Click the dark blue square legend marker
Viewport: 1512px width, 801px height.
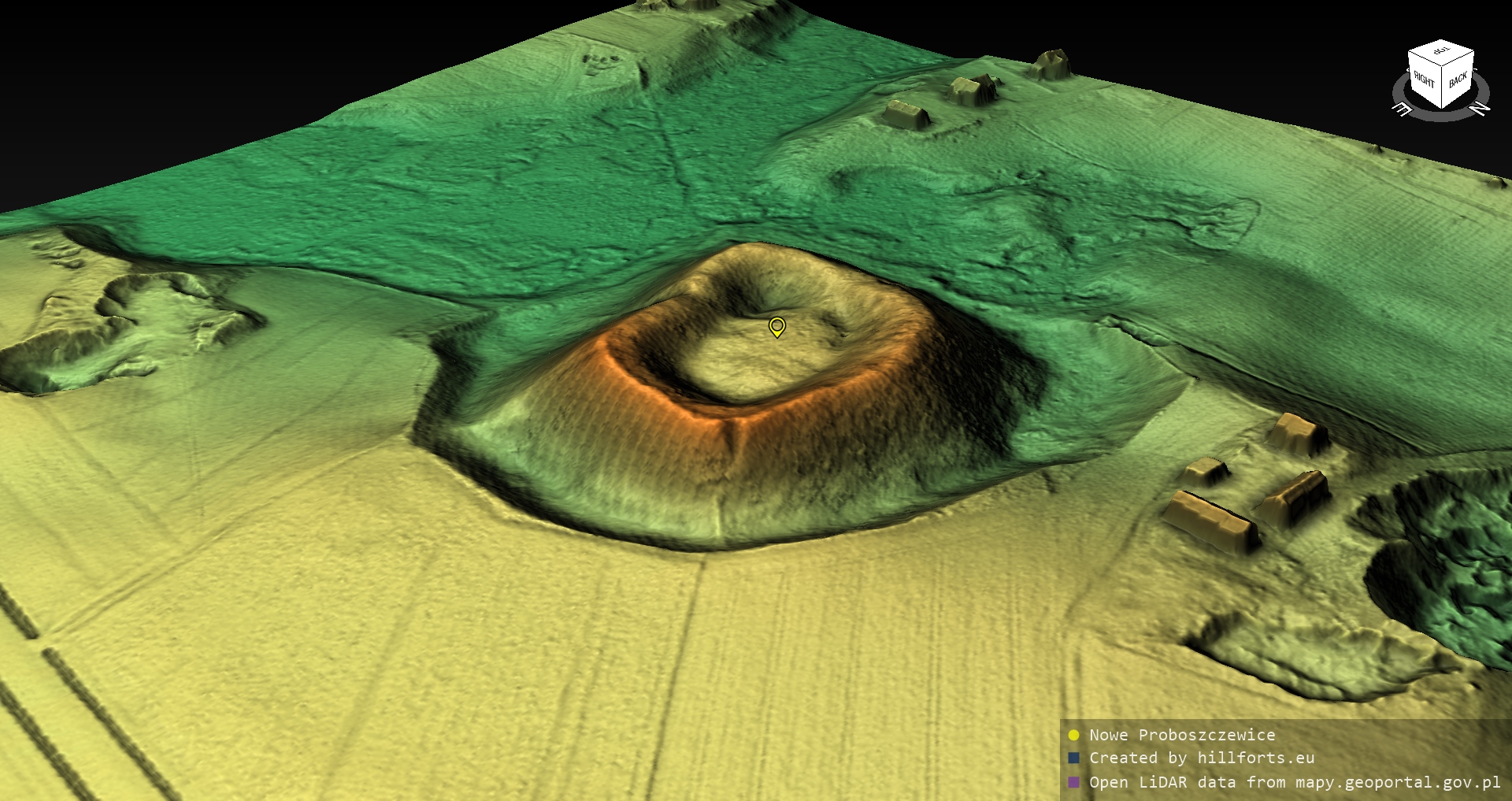tap(1073, 758)
